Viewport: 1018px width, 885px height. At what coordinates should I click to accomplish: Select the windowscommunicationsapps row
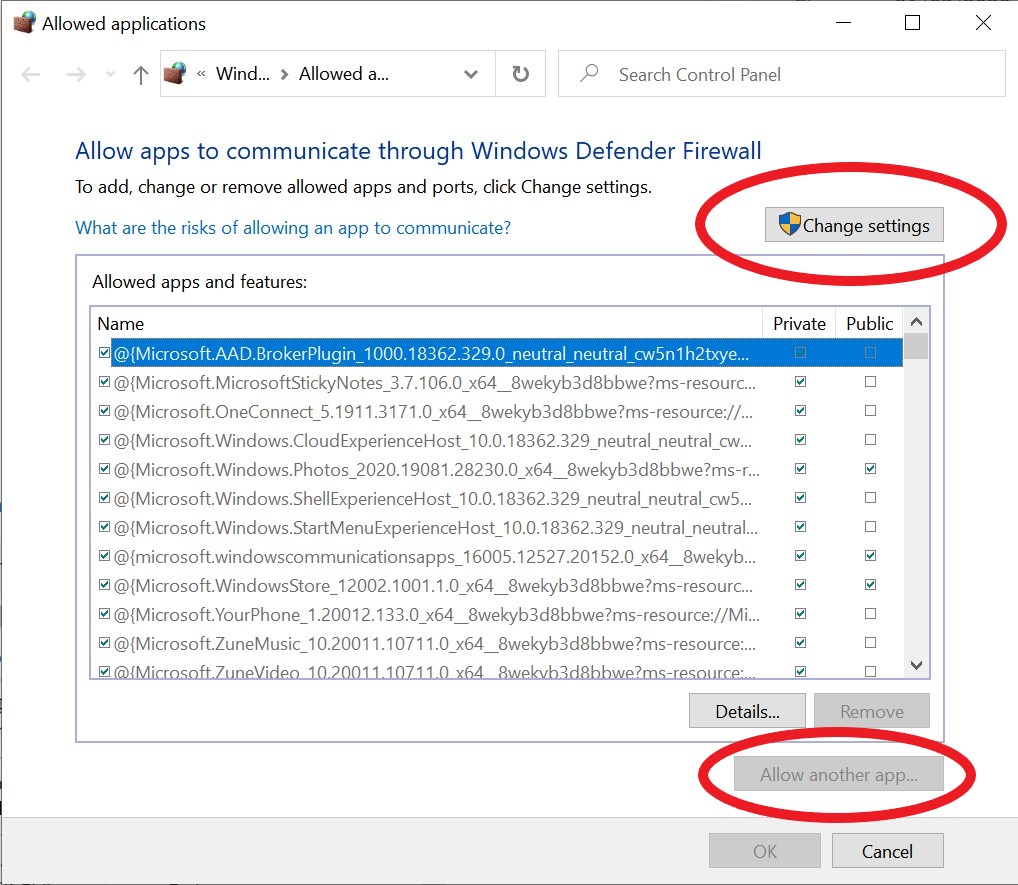click(x=497, y=556)
